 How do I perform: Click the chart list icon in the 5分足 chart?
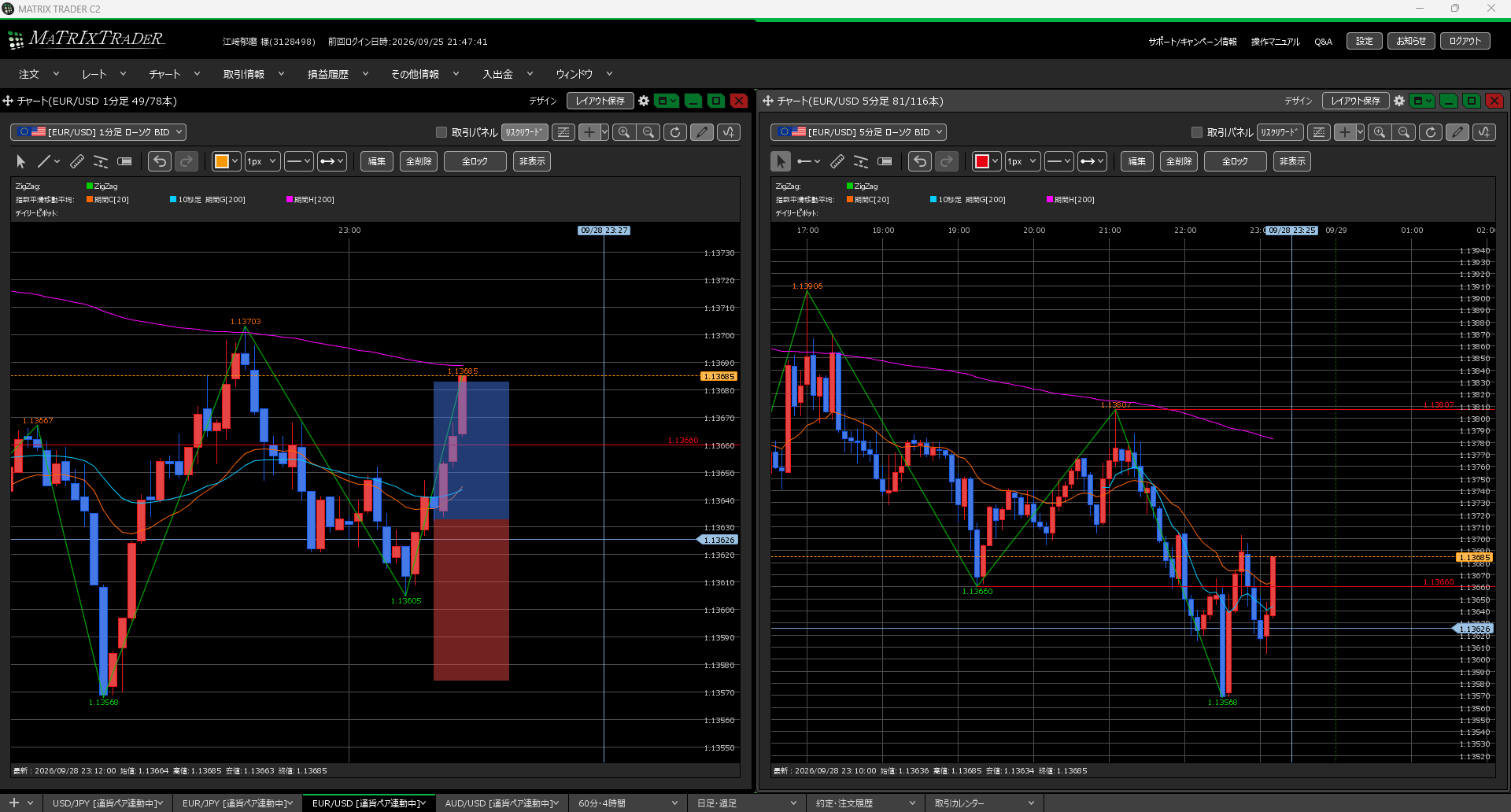pos(1319,132)
